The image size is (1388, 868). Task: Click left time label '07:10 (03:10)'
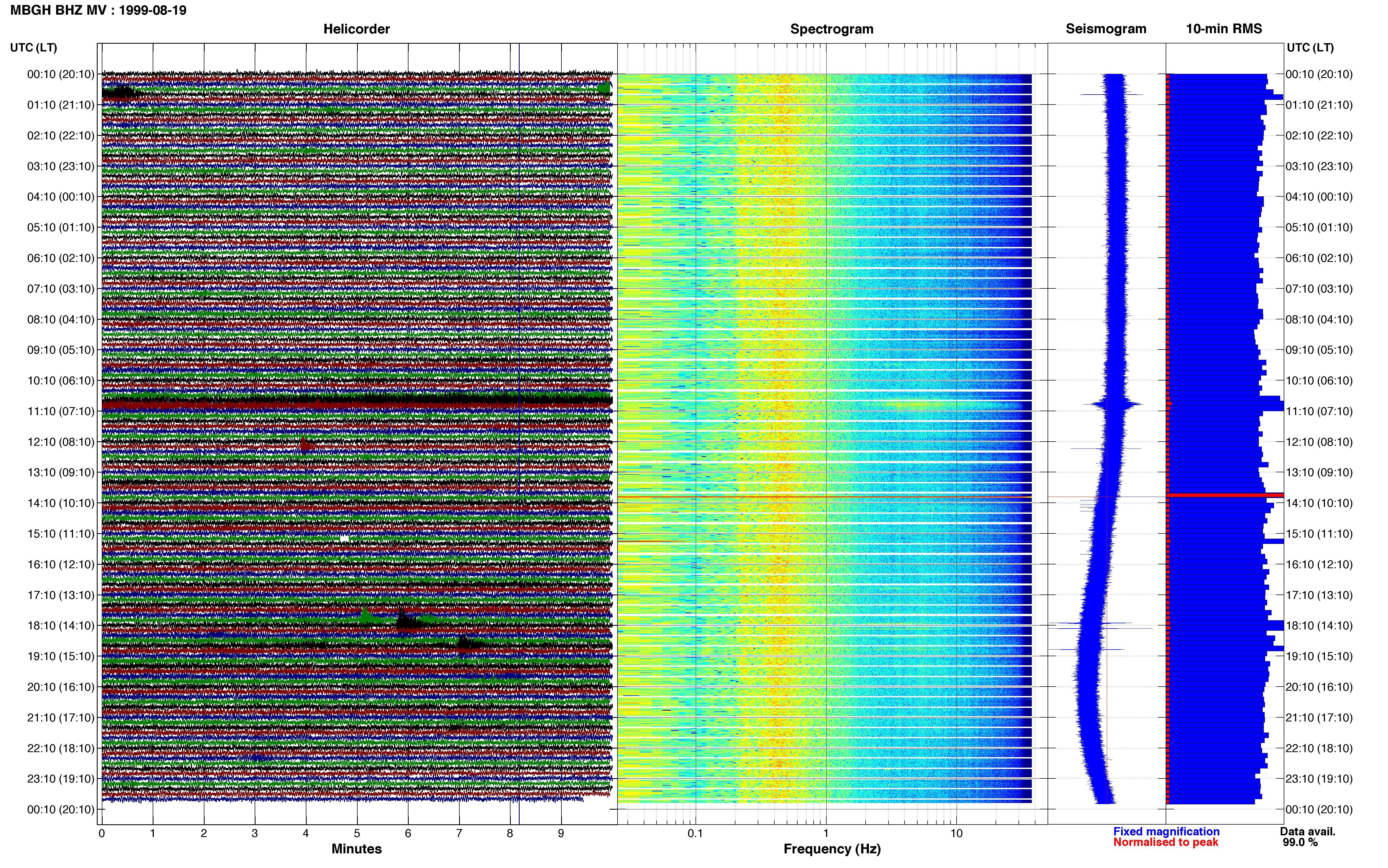pyautogui.click(x=61, y=289)
